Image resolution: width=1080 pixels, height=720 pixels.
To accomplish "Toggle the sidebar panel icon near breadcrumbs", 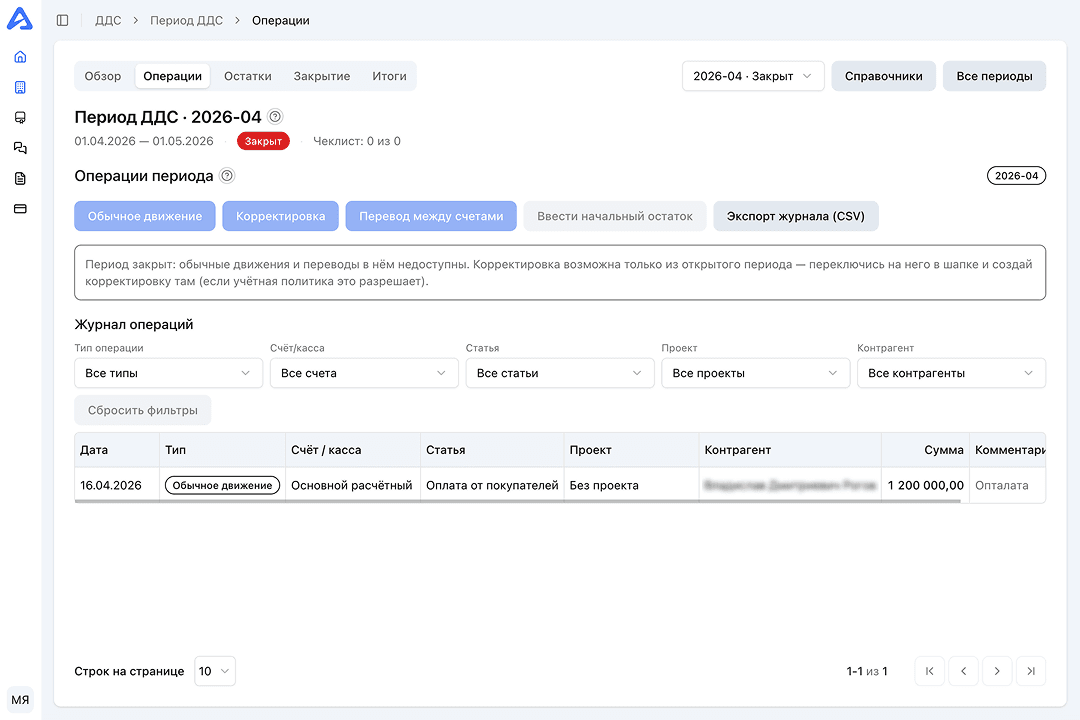I will [63, 21].
